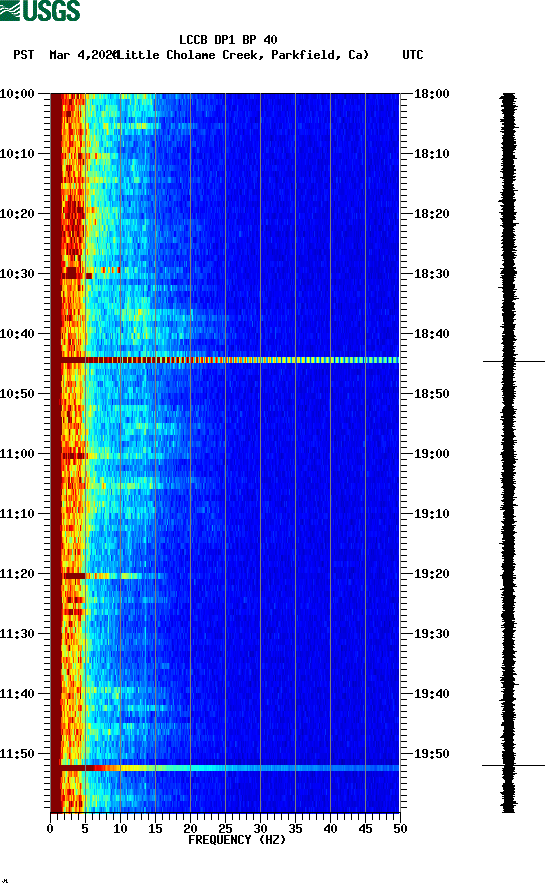This screenshot has height=892, width=552.
Task: Click the 'PST' timezone label
Action: (x=23, y=55)
